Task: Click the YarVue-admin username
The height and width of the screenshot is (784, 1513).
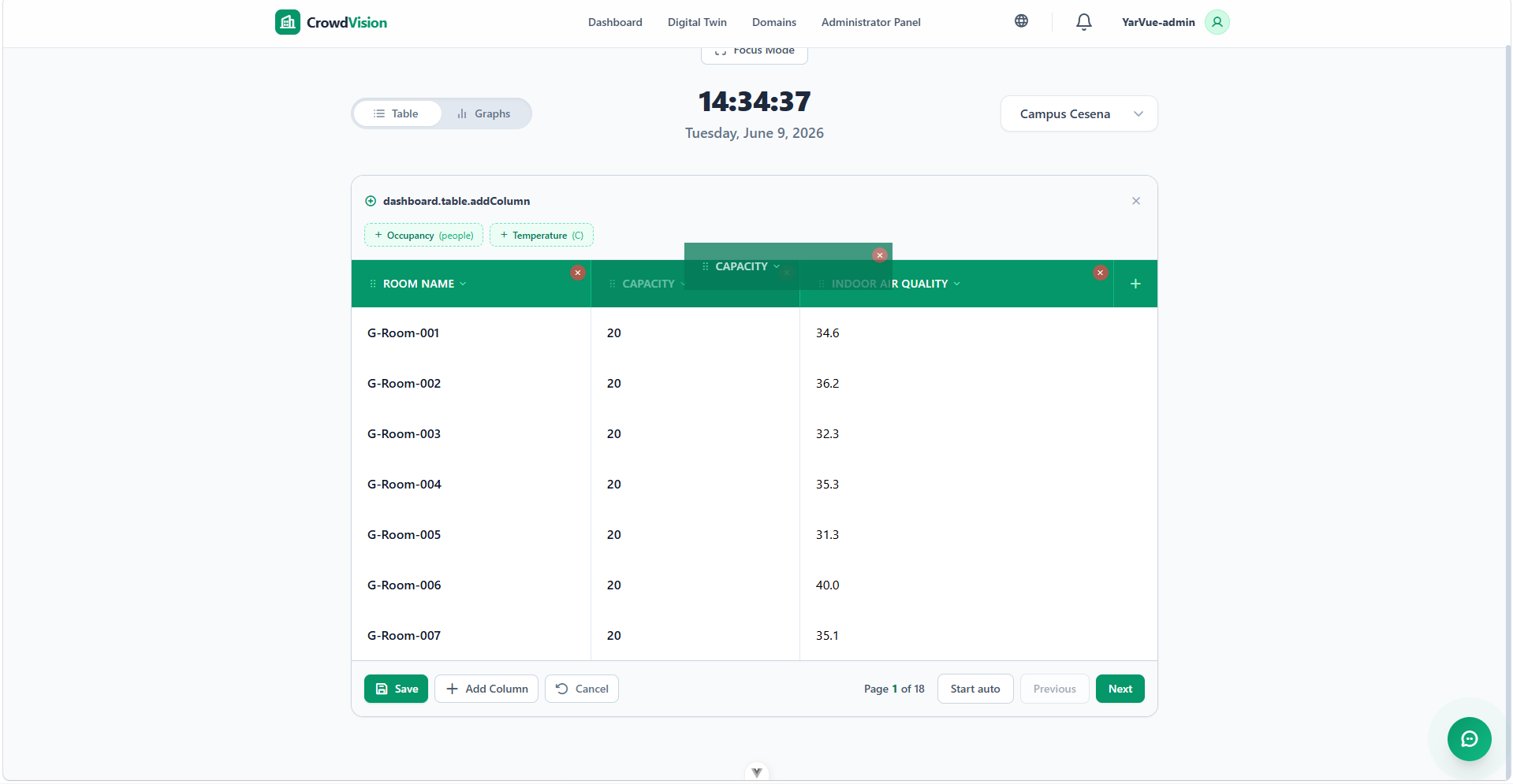Action: coord(1158,22)
